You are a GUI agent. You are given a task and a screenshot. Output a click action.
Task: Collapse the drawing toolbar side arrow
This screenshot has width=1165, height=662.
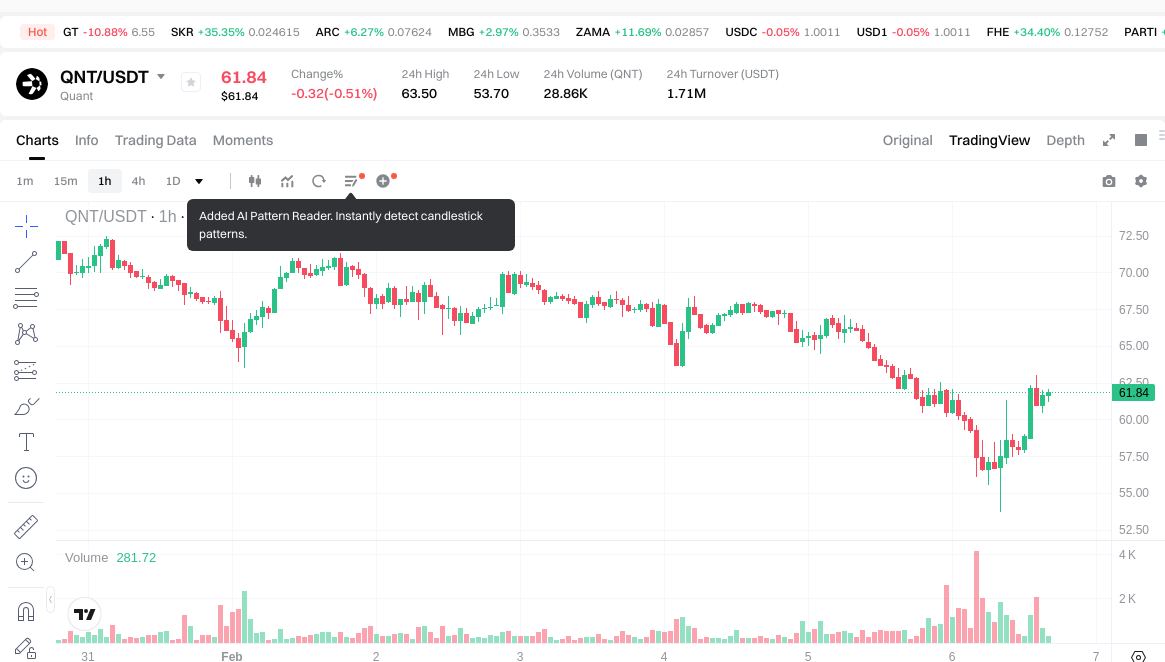(51, 599)
